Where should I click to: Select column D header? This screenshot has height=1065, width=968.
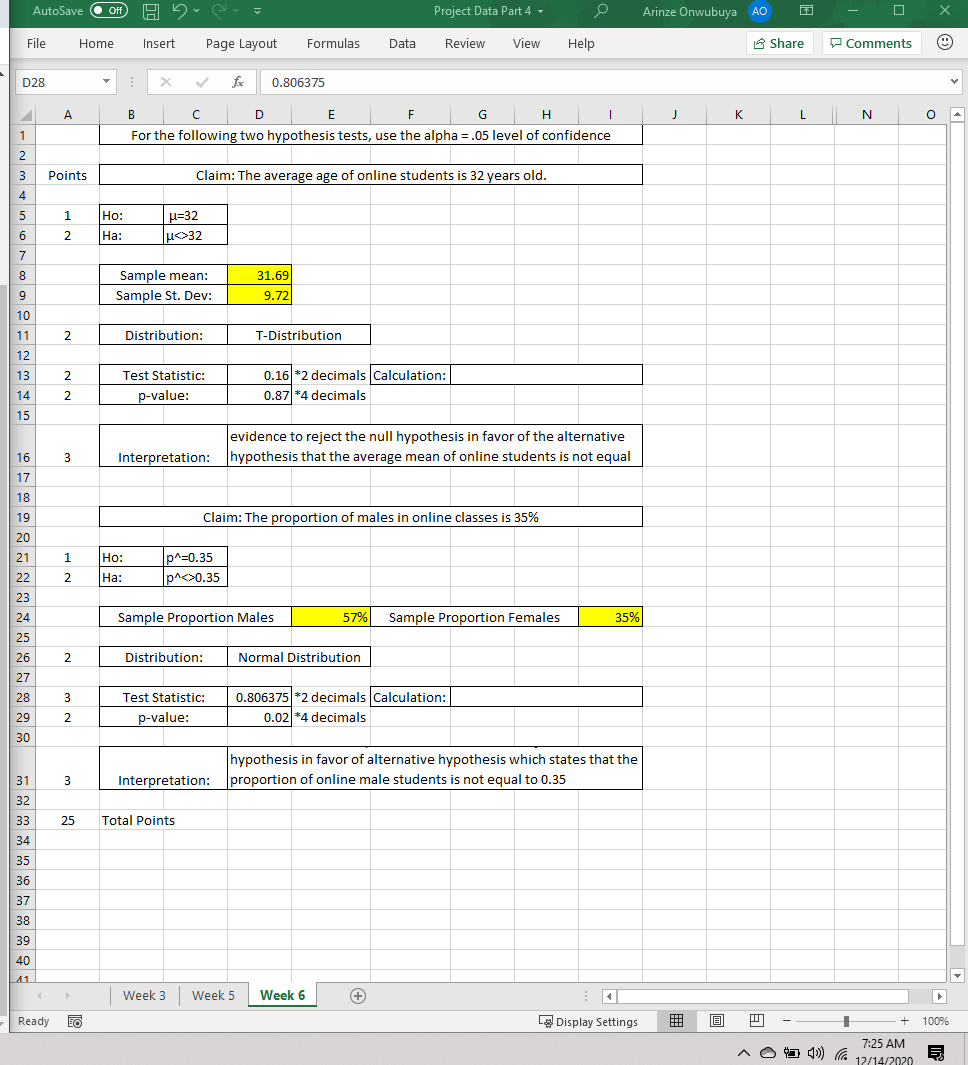click(259, 115)
